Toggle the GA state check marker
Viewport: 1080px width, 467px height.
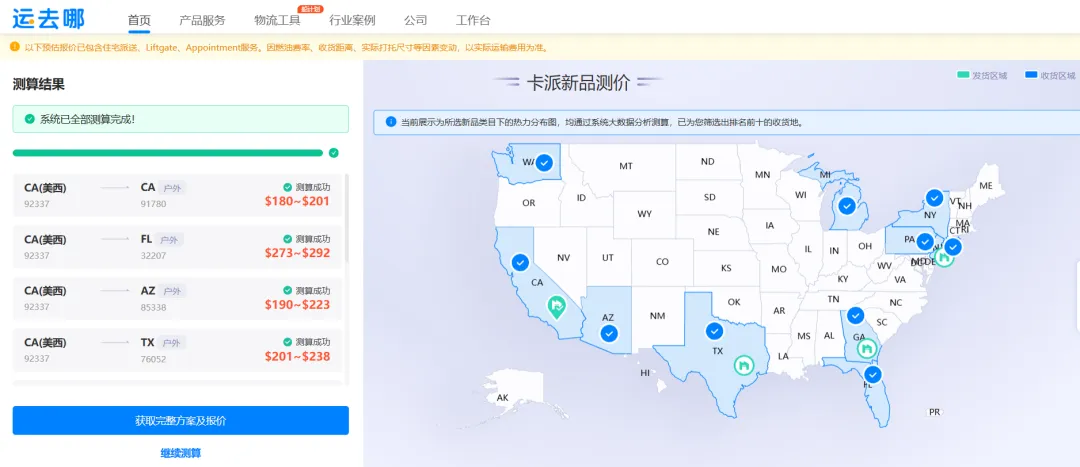pyautogui.click(x=855, y=315)
